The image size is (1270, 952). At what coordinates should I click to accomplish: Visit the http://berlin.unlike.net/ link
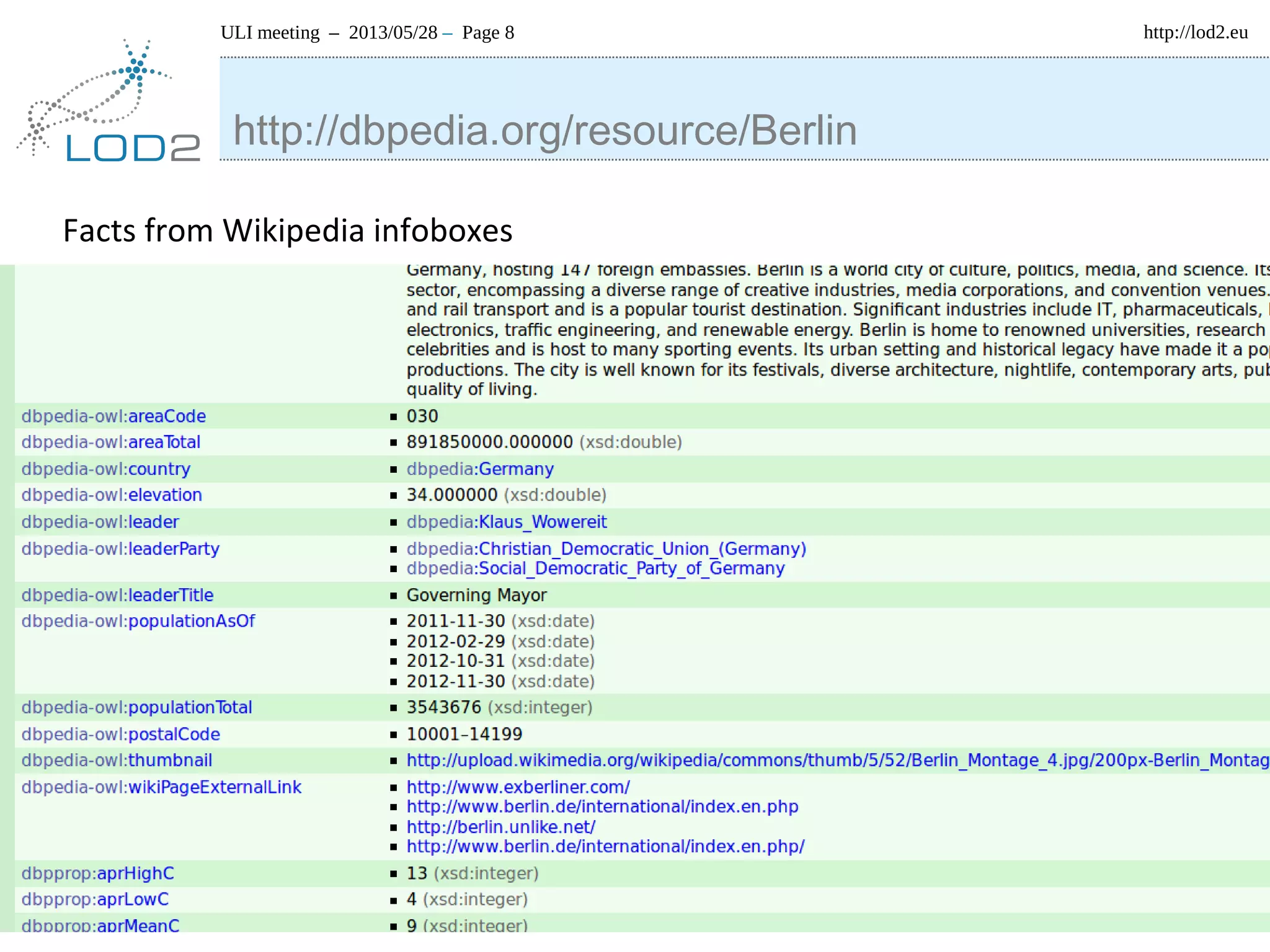501,827
